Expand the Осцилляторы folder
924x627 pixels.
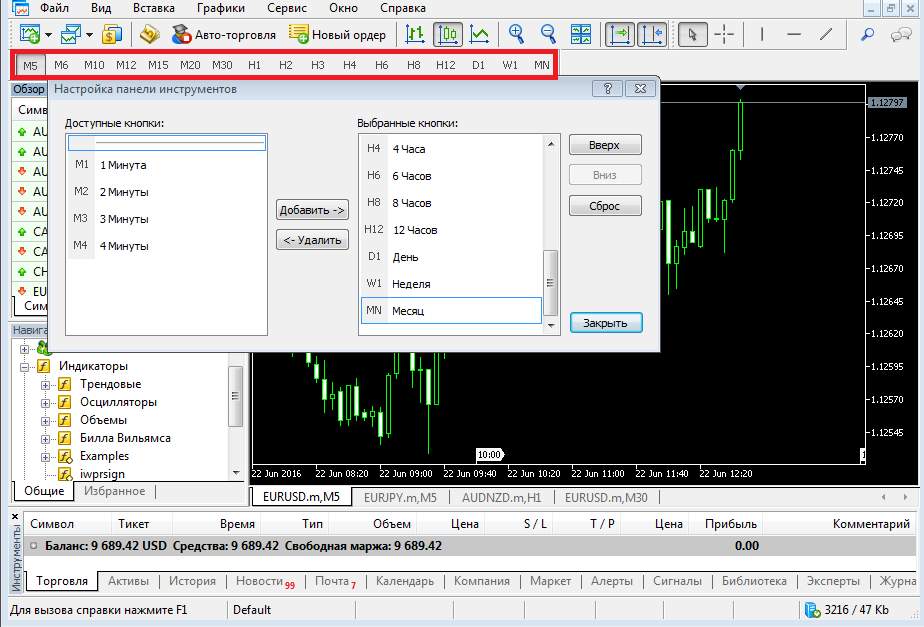(45, 403)
